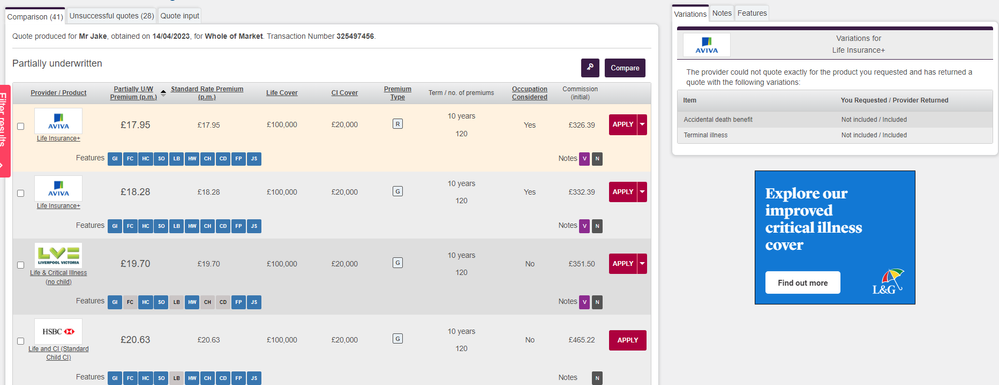Click the G premium type icon in £19.70 row

(398, 263)
